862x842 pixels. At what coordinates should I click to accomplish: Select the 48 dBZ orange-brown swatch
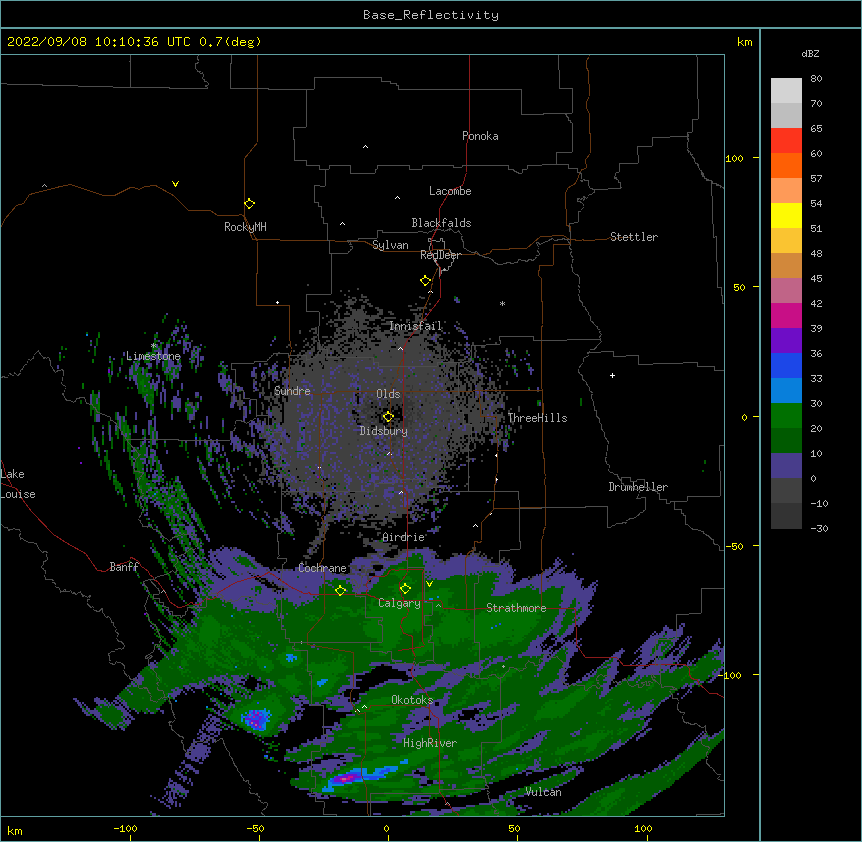(786, 265)
